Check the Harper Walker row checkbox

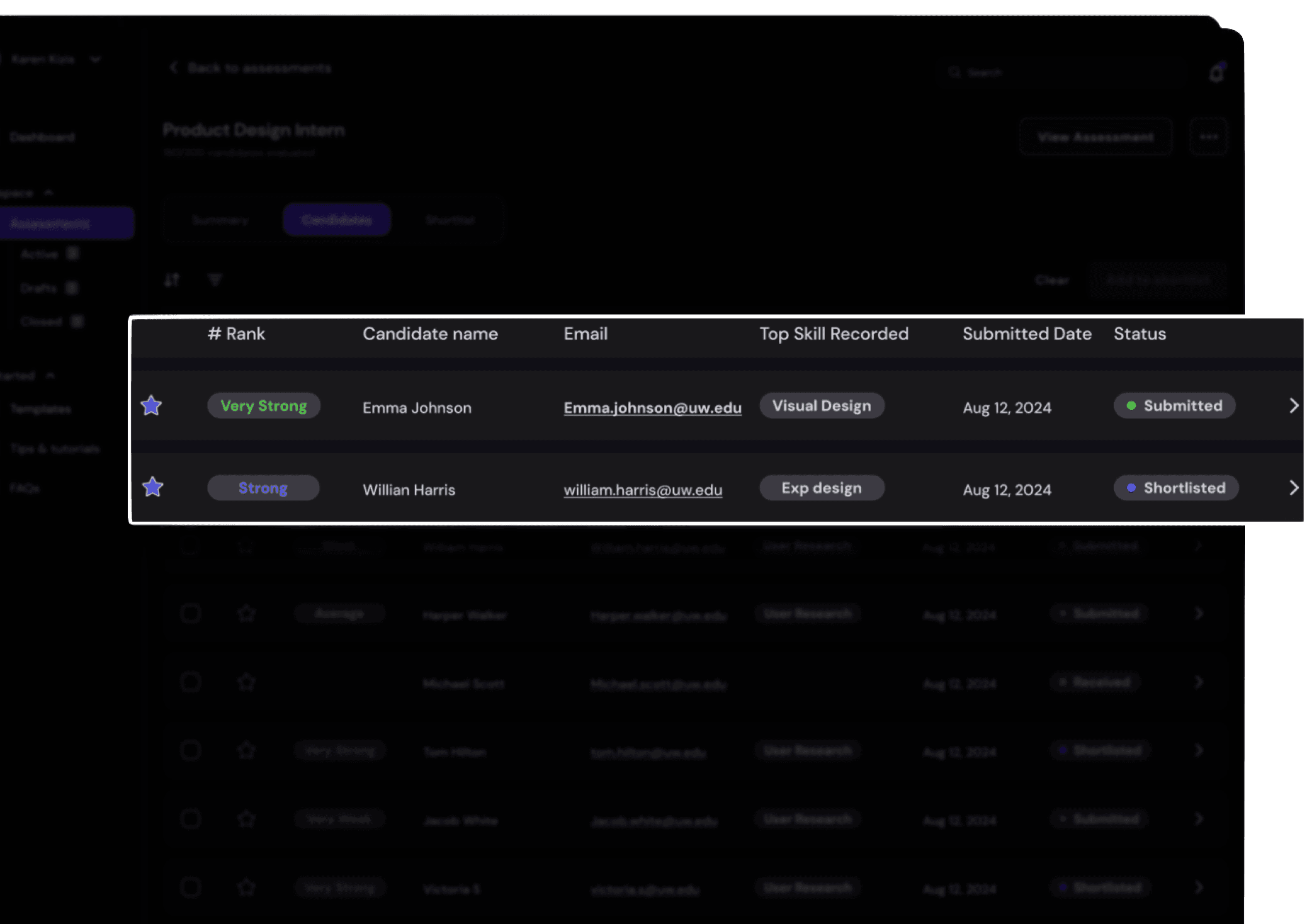[191, 614]
